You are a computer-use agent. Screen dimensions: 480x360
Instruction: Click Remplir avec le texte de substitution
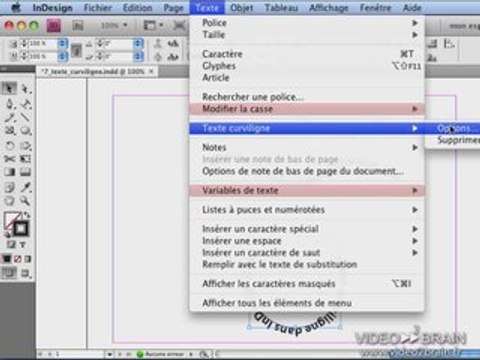pyautogui.click(x=307, y=265)
